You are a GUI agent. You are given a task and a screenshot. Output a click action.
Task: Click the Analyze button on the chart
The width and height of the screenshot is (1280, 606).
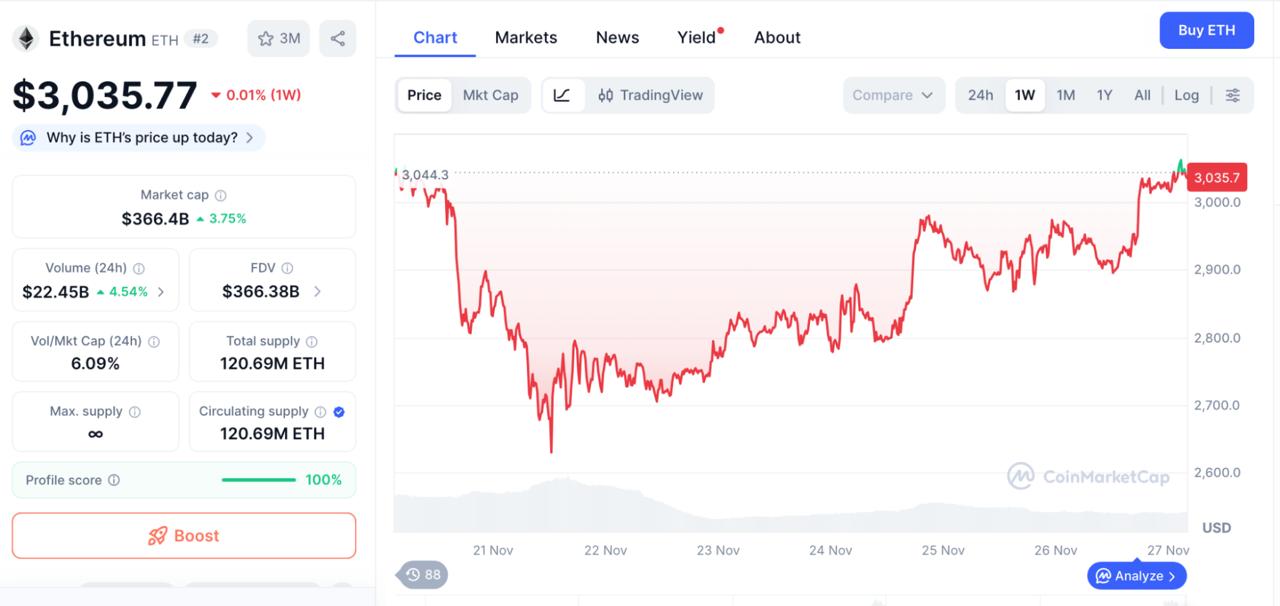pos(1136,575)
